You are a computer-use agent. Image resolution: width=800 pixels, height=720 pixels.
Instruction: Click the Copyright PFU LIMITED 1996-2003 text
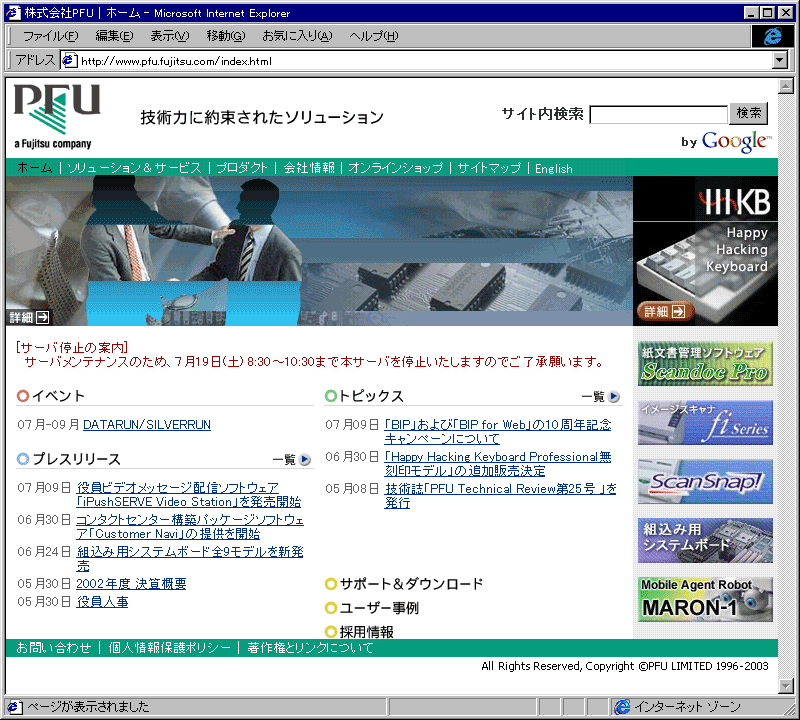click(624, 666)
